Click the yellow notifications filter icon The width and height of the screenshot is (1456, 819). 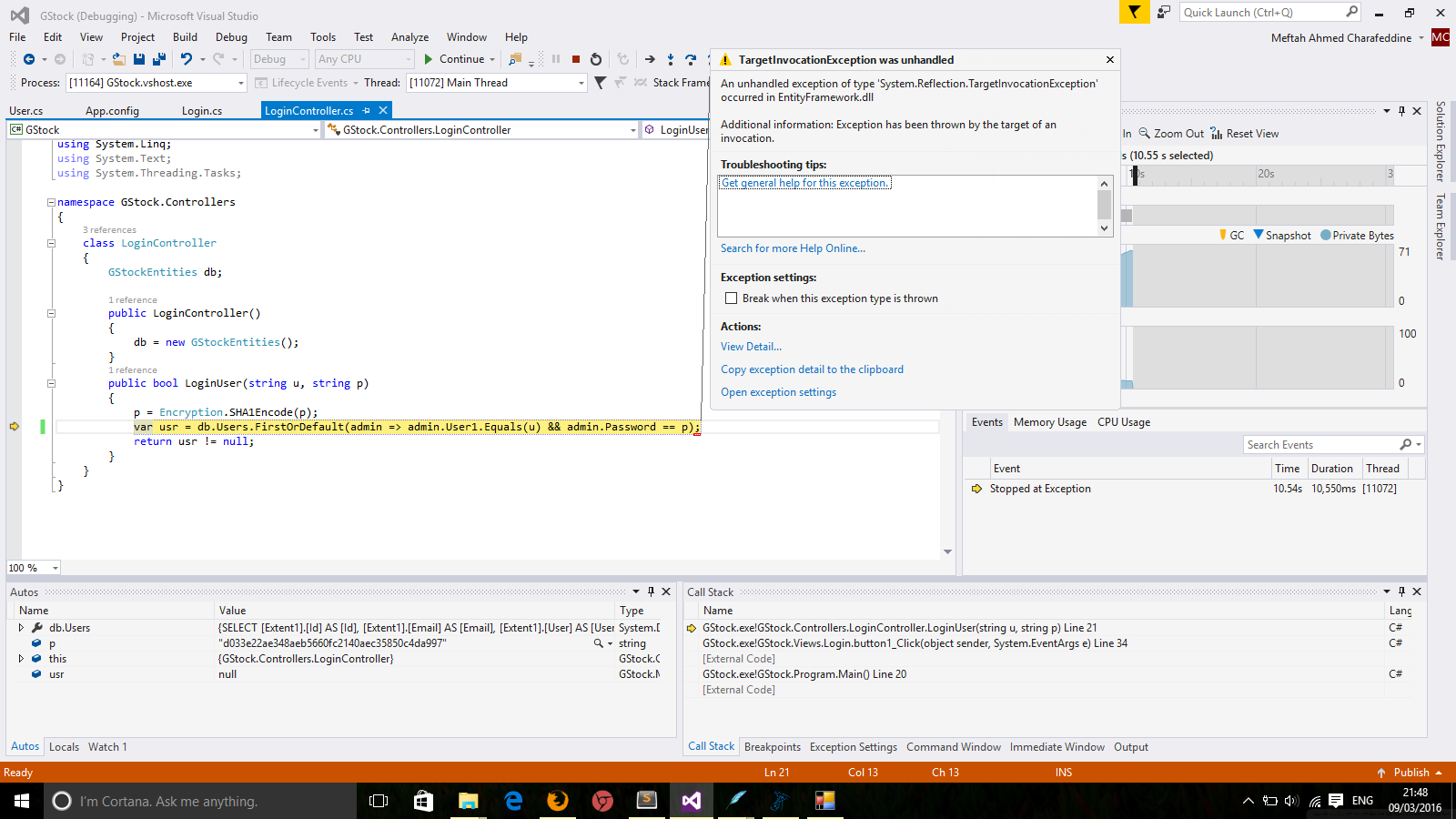[1134, 12]
